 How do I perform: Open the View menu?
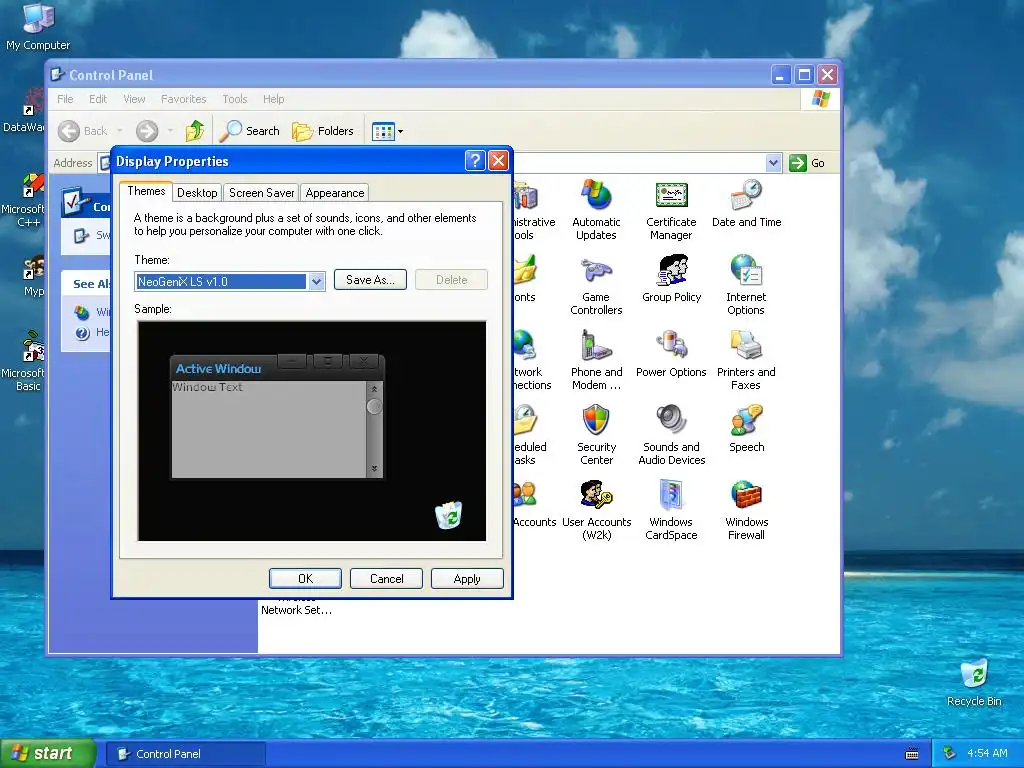[x=135, y=99]
